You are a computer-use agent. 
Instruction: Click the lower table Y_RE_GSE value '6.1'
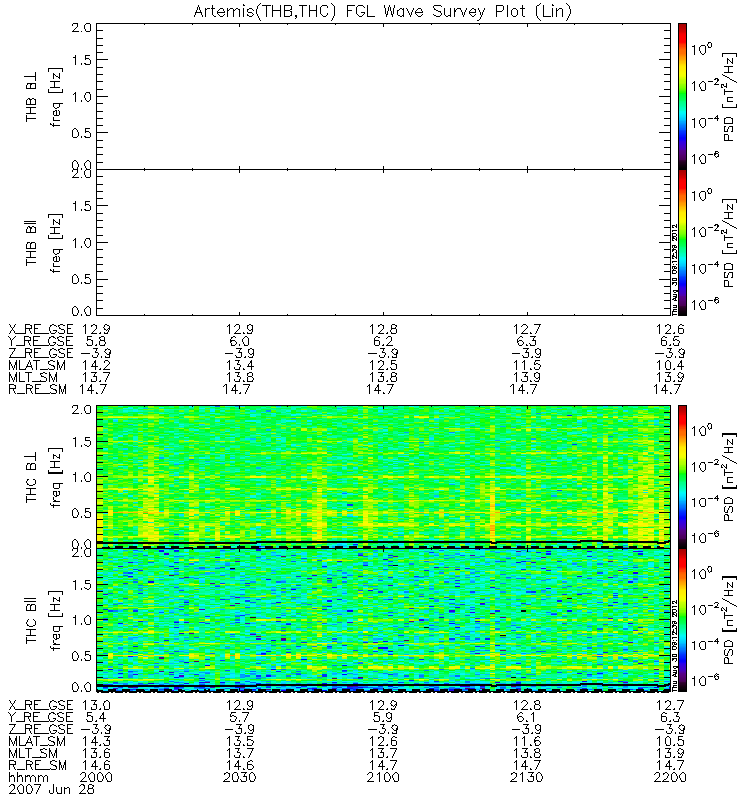point(527,717)
